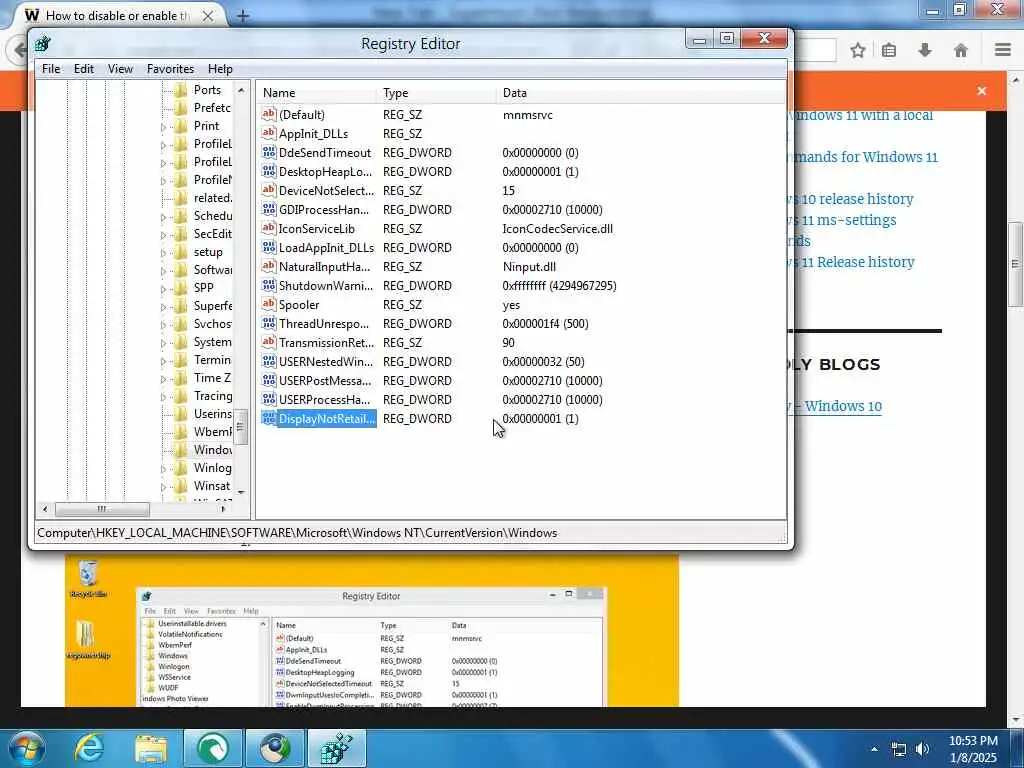Click the DesktopHeapLo... DWORD icon
Image resolution: width=1024 pixels, height=768 pixels.
(268, 171)
